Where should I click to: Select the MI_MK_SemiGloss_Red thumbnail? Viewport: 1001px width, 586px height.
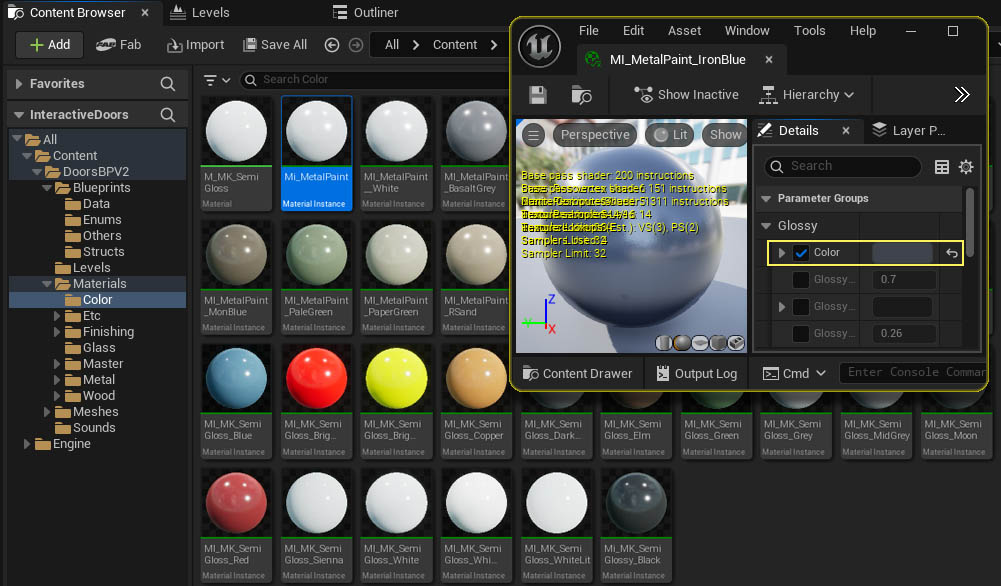(236, 524)
